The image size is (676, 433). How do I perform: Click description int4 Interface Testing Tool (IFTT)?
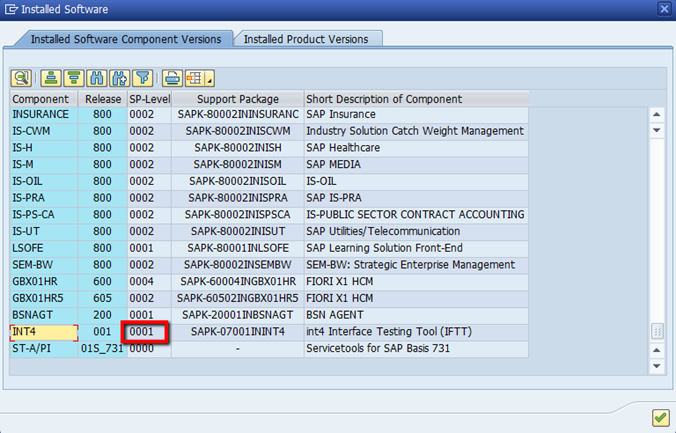click(x=416, y=332)
